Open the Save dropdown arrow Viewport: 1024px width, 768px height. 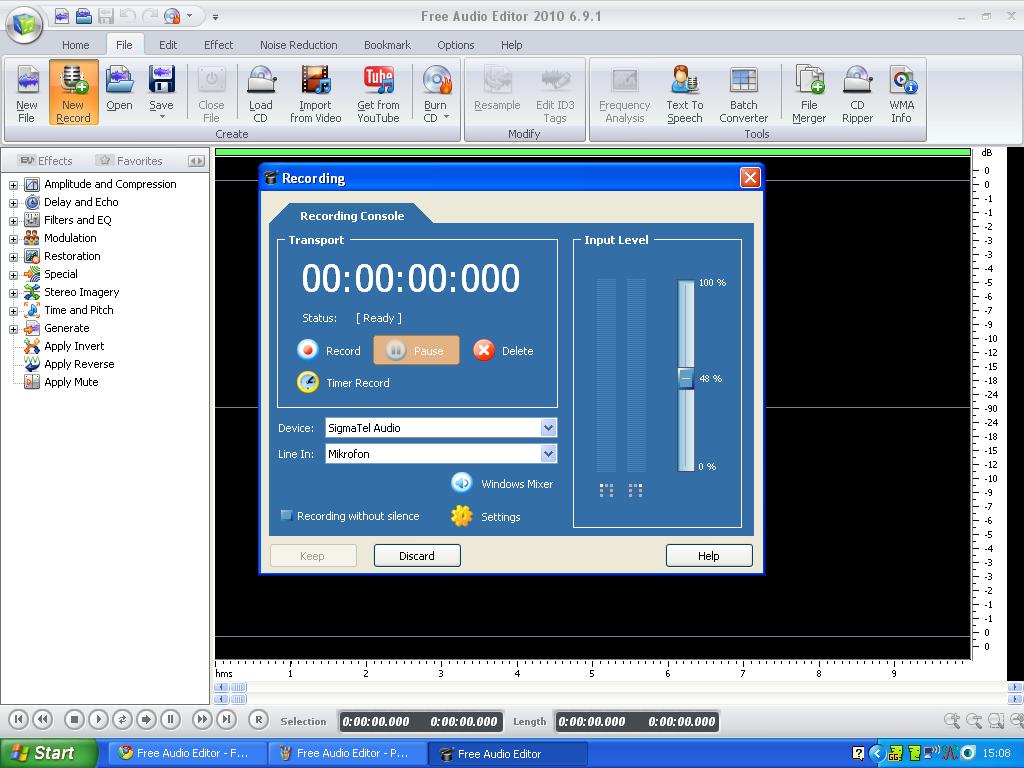[161, 118]
